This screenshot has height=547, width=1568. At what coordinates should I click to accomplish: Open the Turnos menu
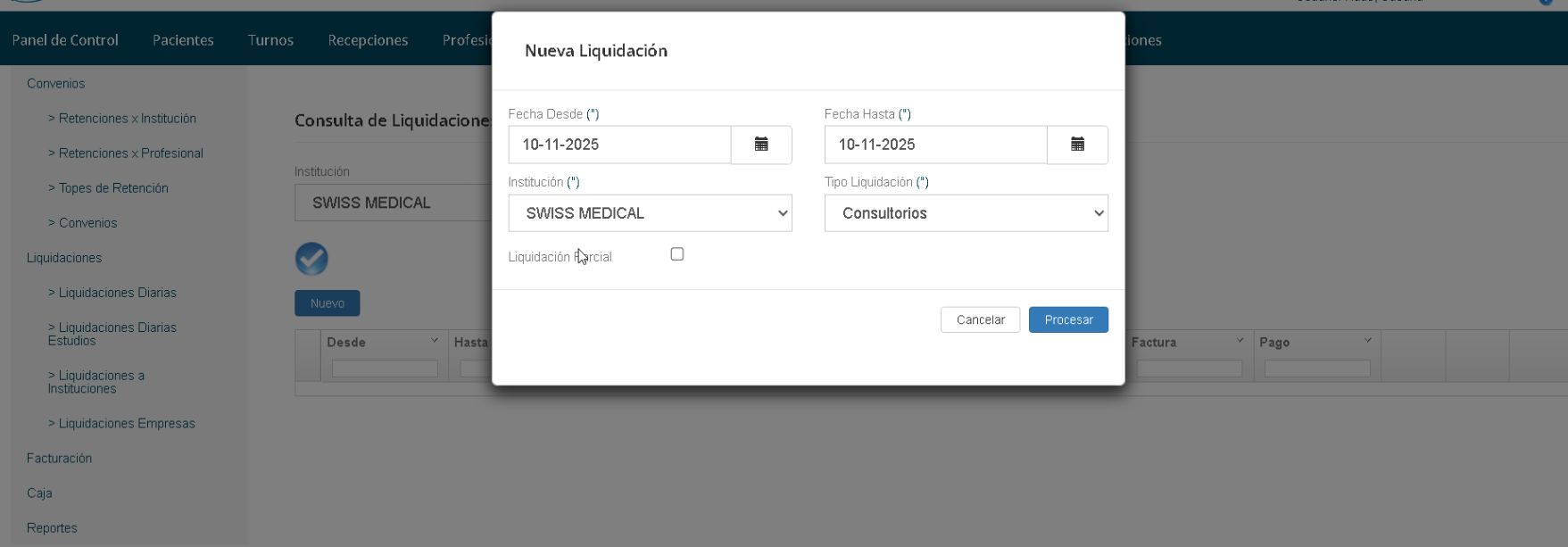270,40
